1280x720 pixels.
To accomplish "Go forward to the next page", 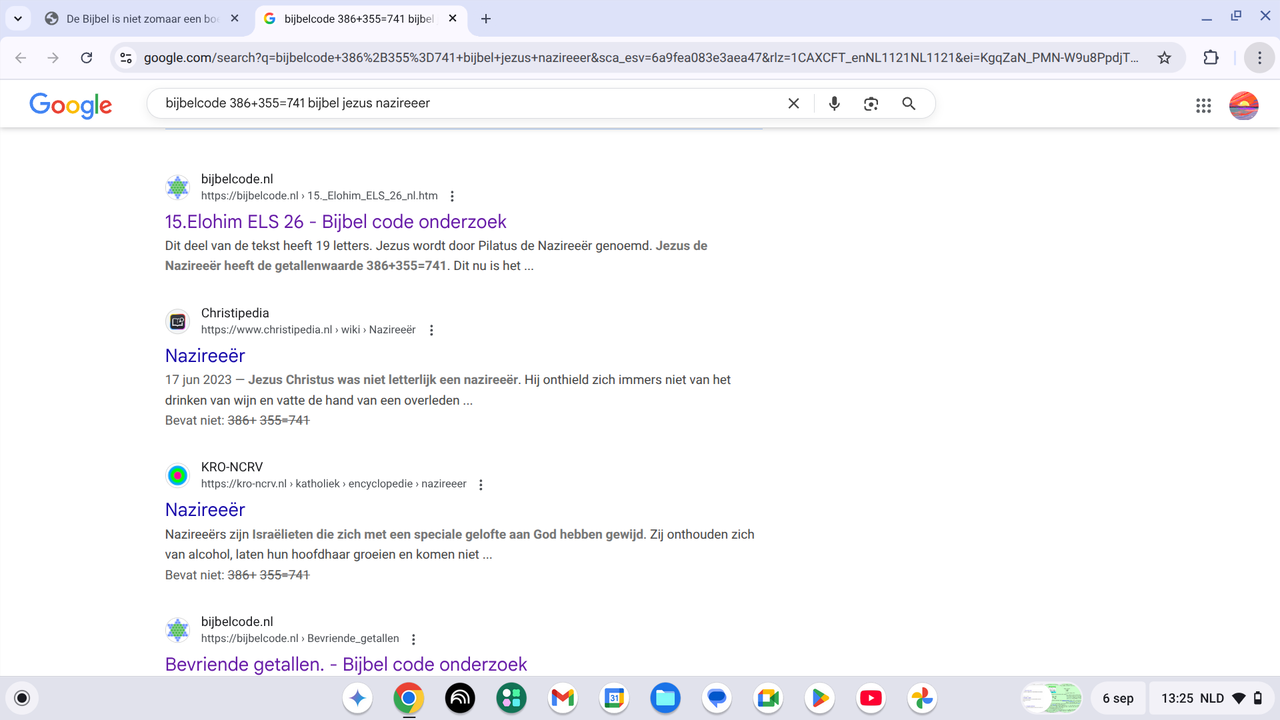I will click(x=54, y=58).
